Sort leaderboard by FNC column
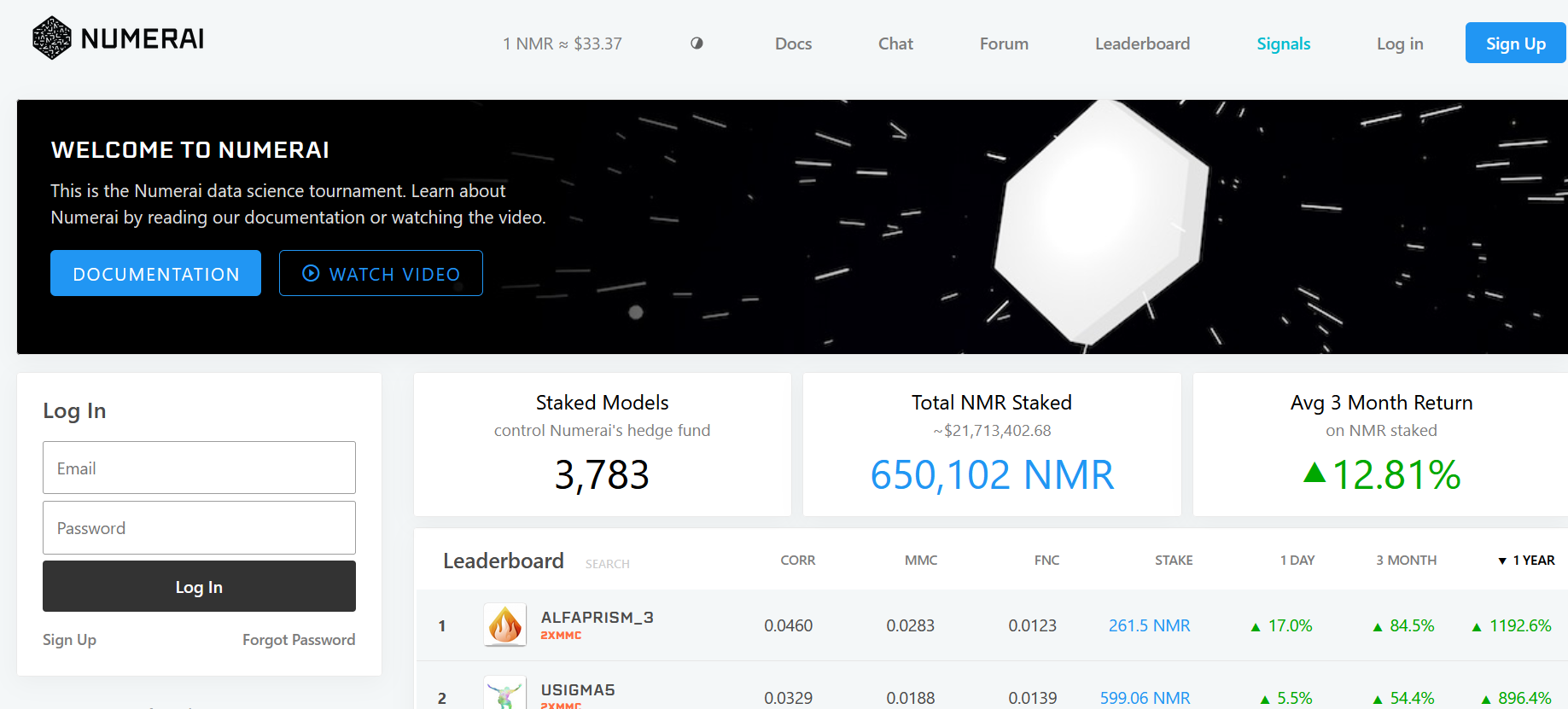 (x=1046, y=561)
